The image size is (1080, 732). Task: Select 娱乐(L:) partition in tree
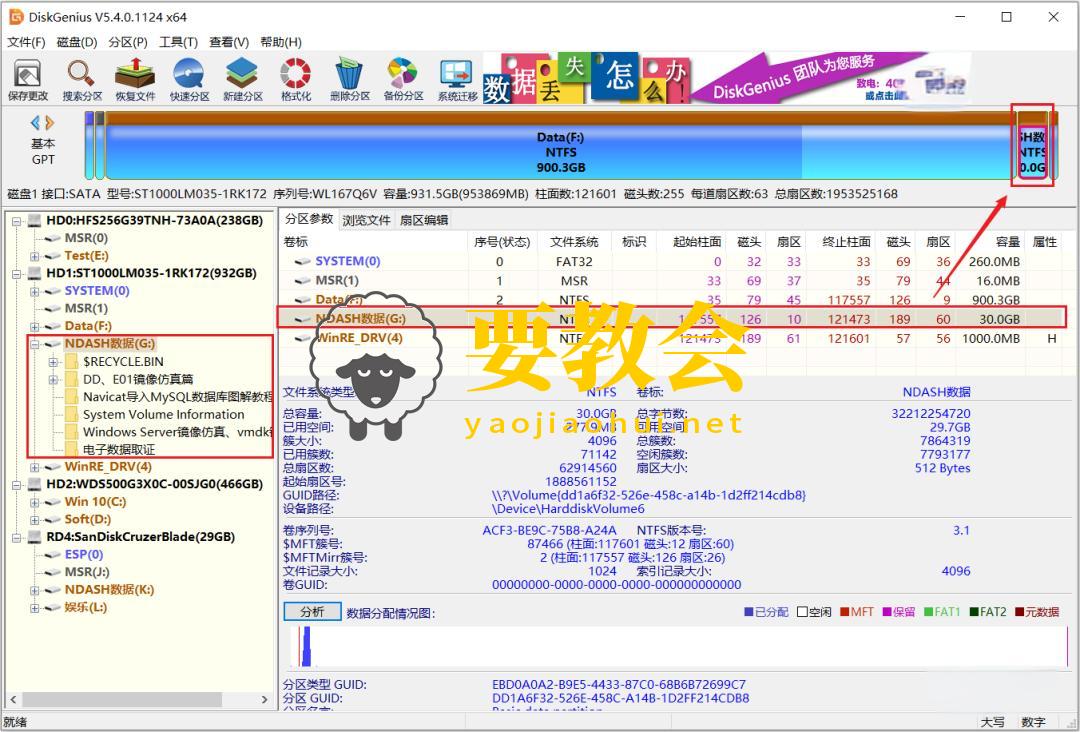(85, 607)
